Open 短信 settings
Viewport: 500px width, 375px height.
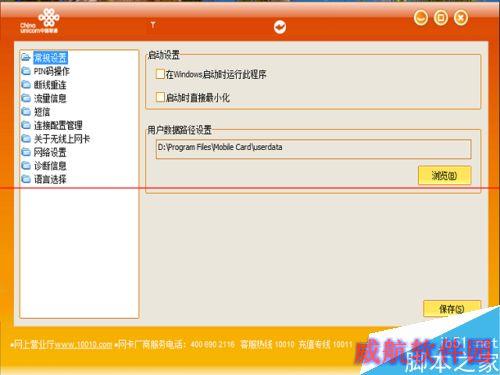click(42, 112)
